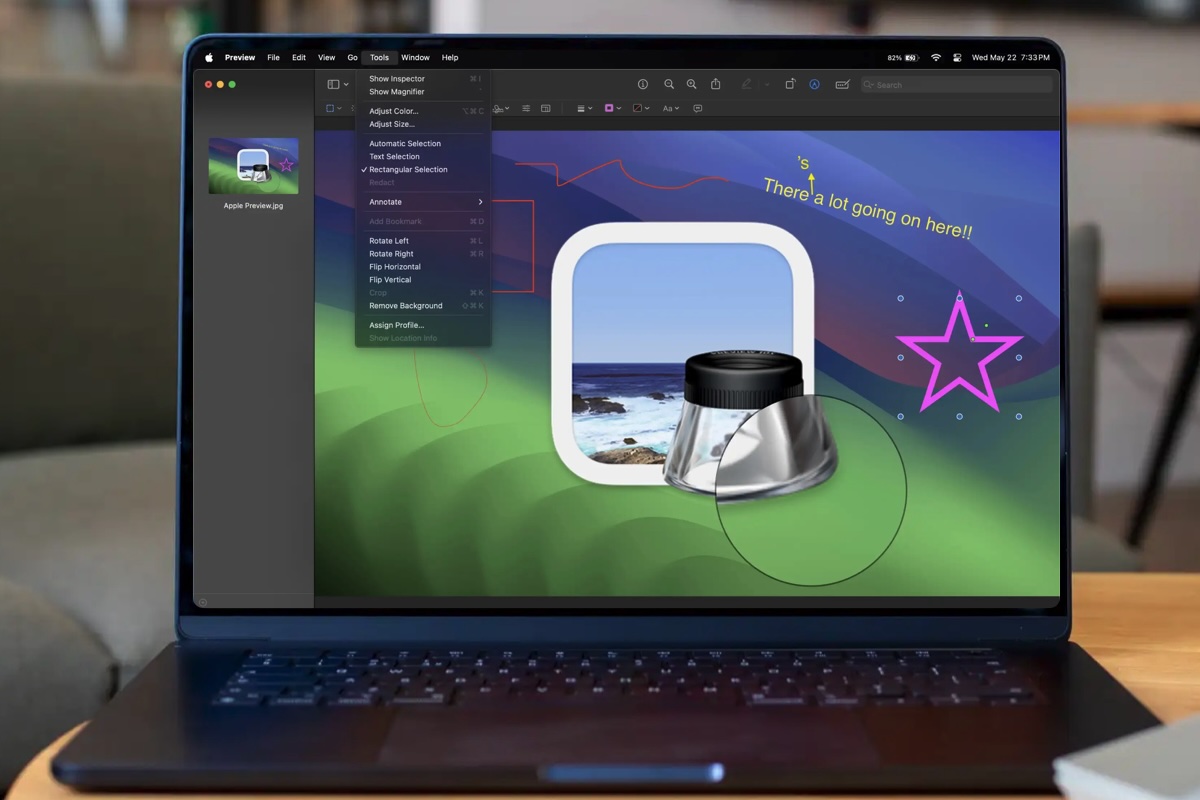Enable Automatic Selection mode

(x=404, y=143)
